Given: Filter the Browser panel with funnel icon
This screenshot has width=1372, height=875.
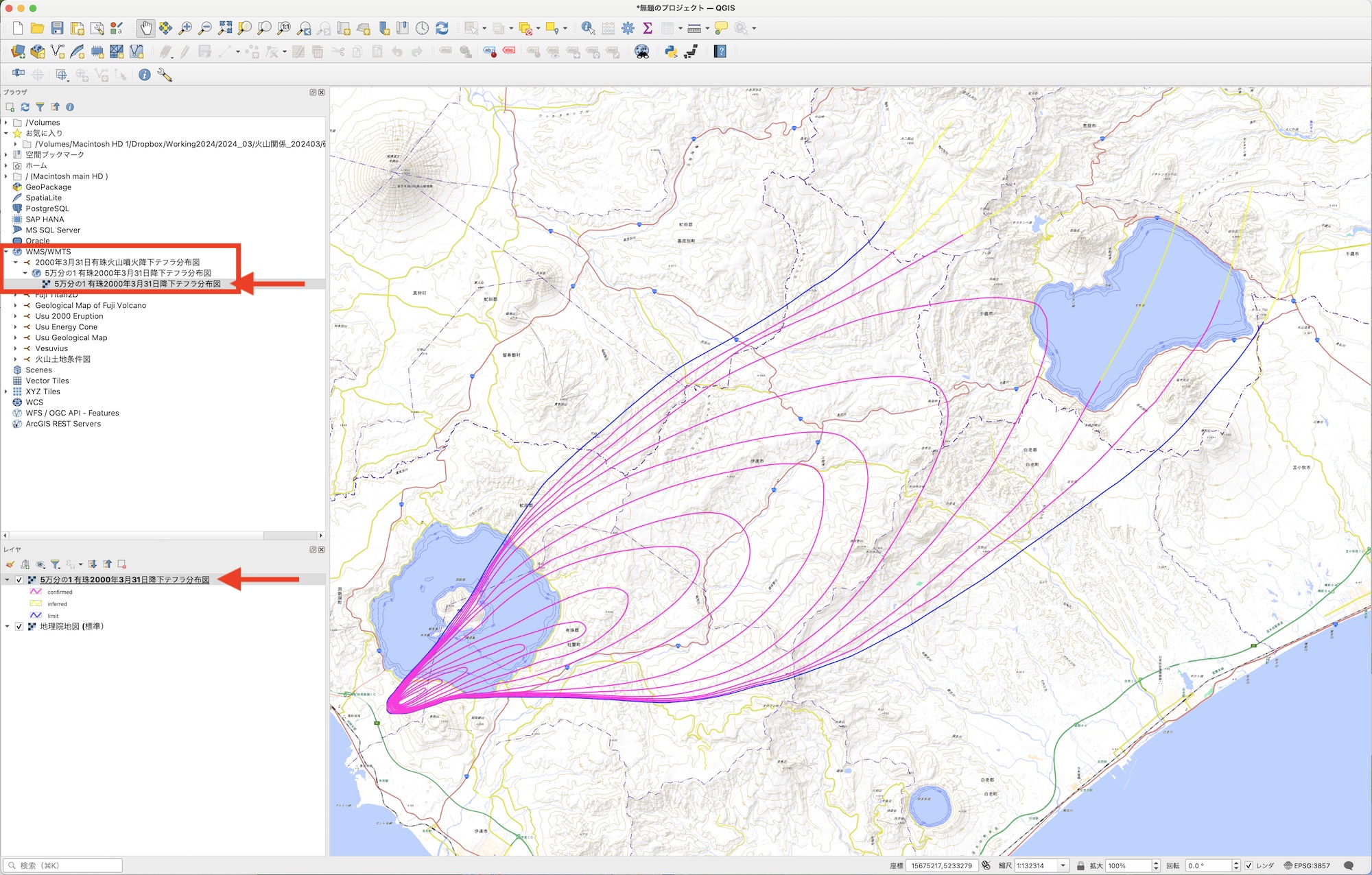Looking at the screenshot, I should (40, 107).
